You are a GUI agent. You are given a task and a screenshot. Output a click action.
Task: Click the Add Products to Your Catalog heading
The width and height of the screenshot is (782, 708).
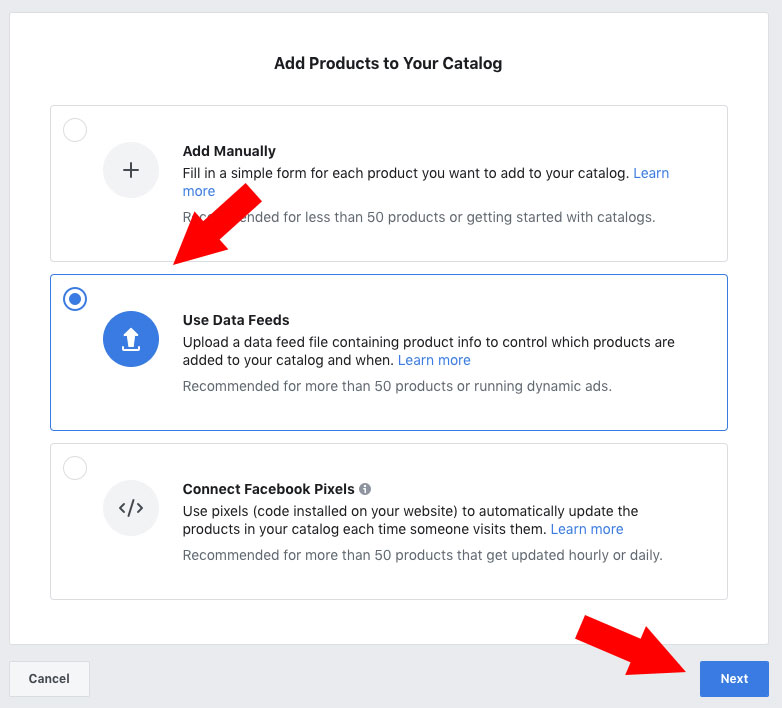(388, 63)
